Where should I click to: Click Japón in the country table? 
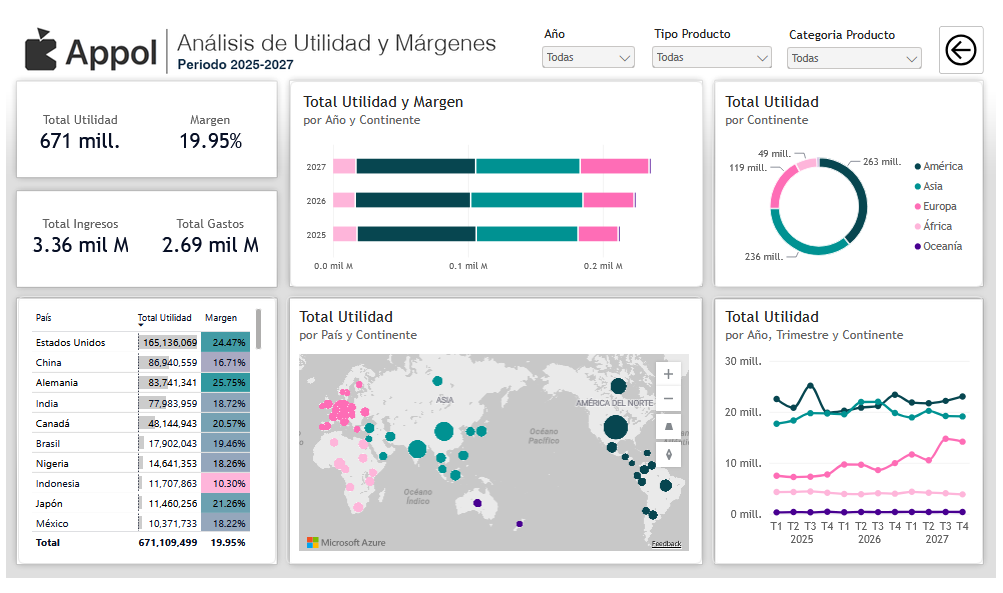pyautogui.click(x=49, y=503)
